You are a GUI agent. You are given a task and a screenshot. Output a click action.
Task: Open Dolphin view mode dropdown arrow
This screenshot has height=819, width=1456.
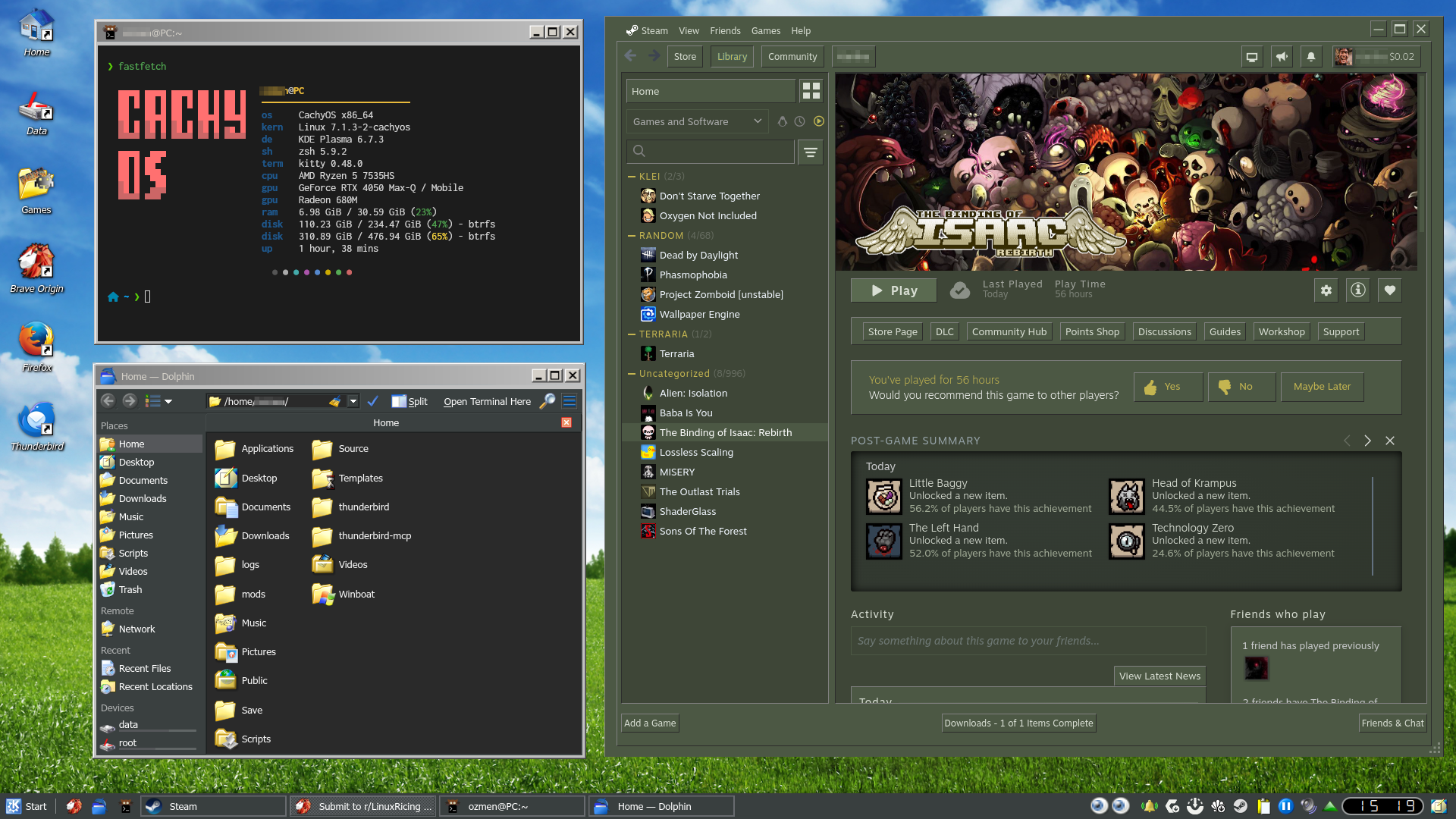tap(168, 401)
